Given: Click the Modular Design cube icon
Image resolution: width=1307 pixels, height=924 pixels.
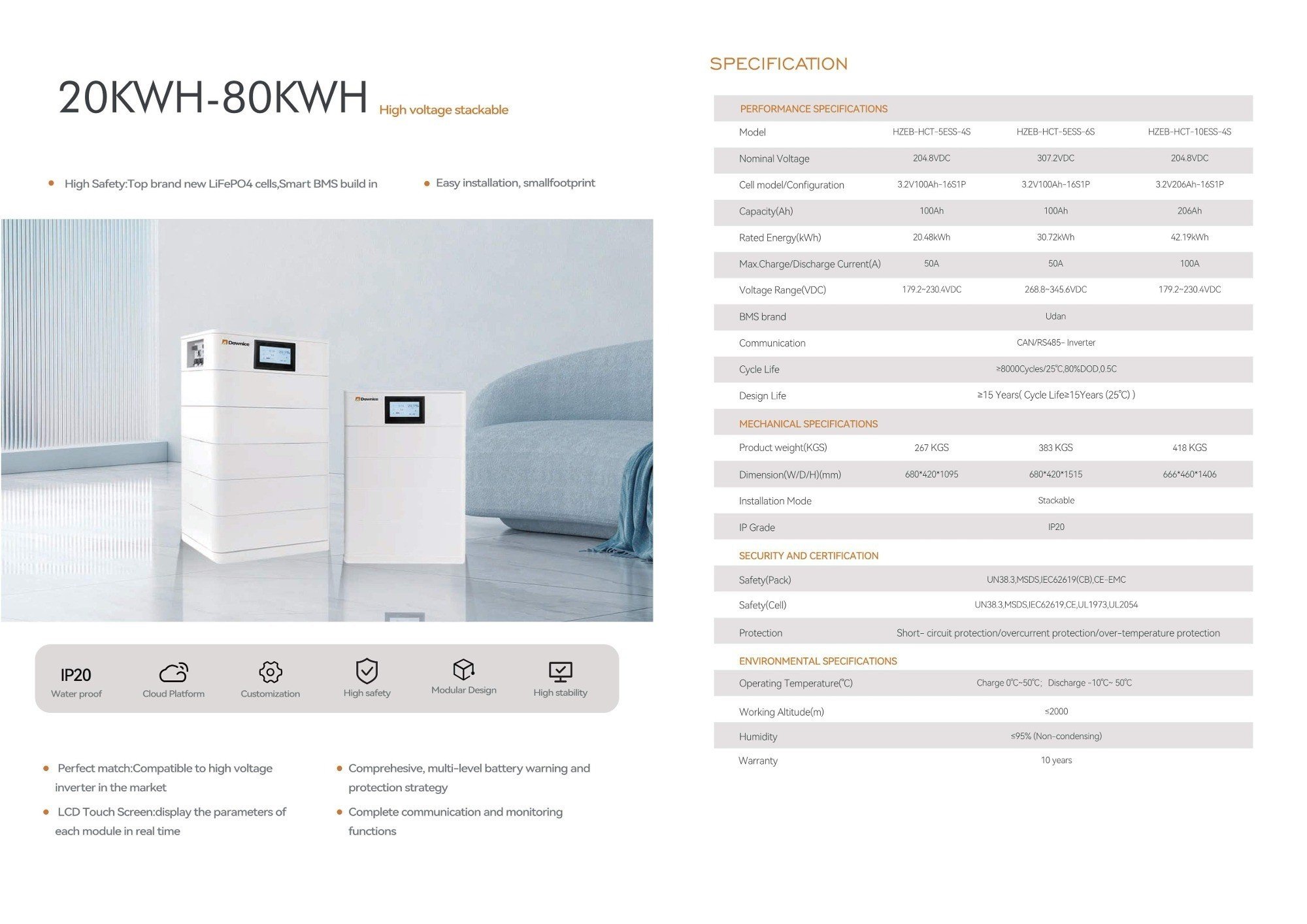Looking at the screenshot, I should (463, 669).
